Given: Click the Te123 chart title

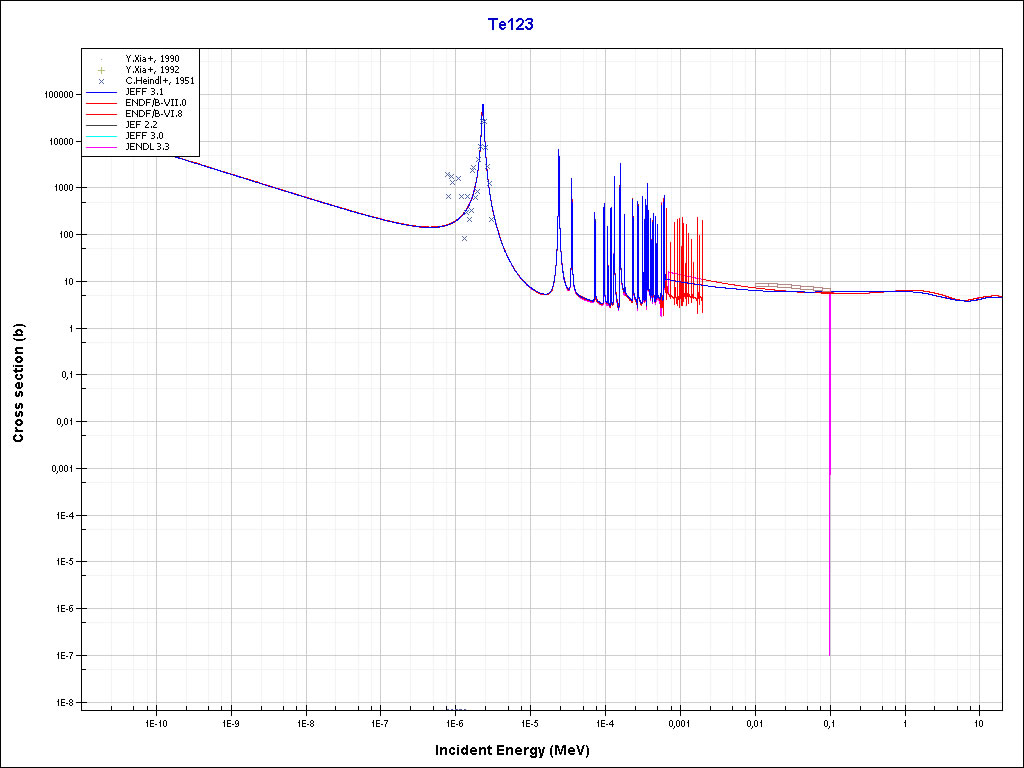Looking at the screenshot, I should click(510, 25).
